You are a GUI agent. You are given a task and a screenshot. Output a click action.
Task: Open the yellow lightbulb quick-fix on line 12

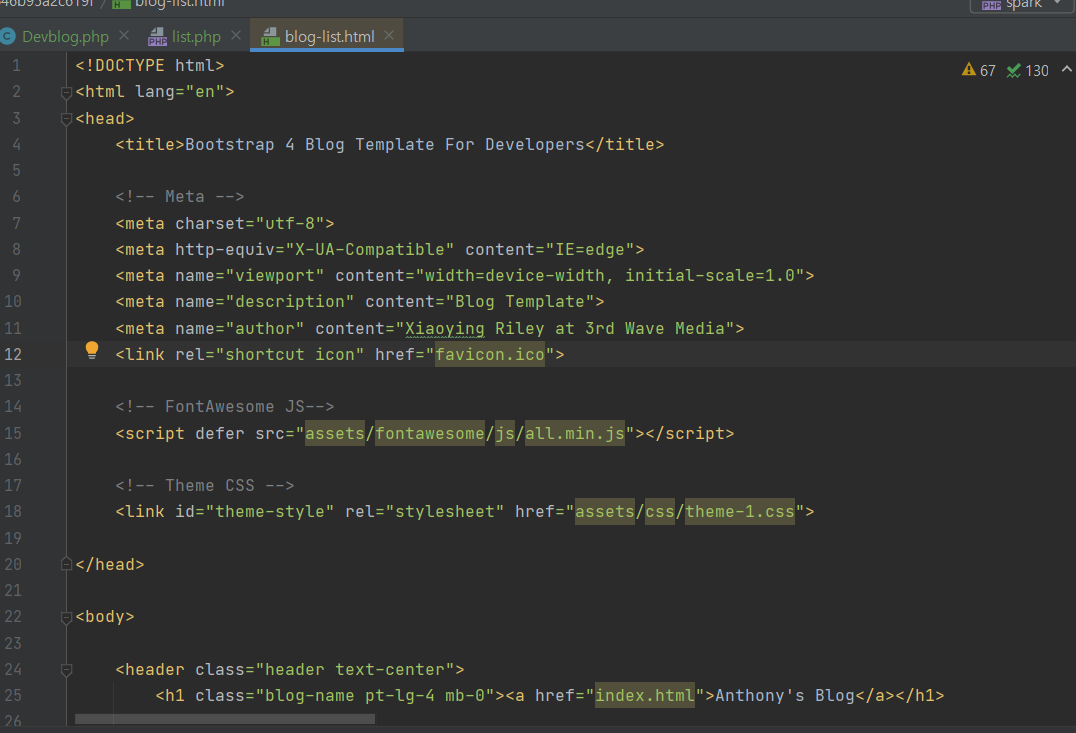pos(91,350)
